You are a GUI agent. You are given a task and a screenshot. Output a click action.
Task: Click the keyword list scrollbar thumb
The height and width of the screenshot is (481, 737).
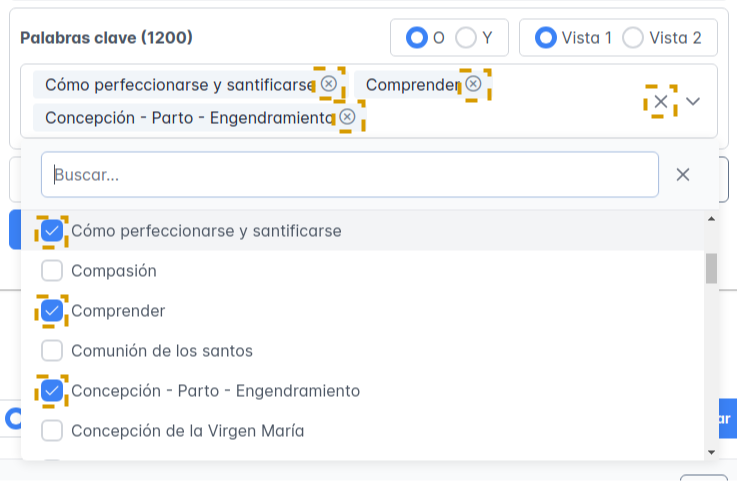[711, 268]
